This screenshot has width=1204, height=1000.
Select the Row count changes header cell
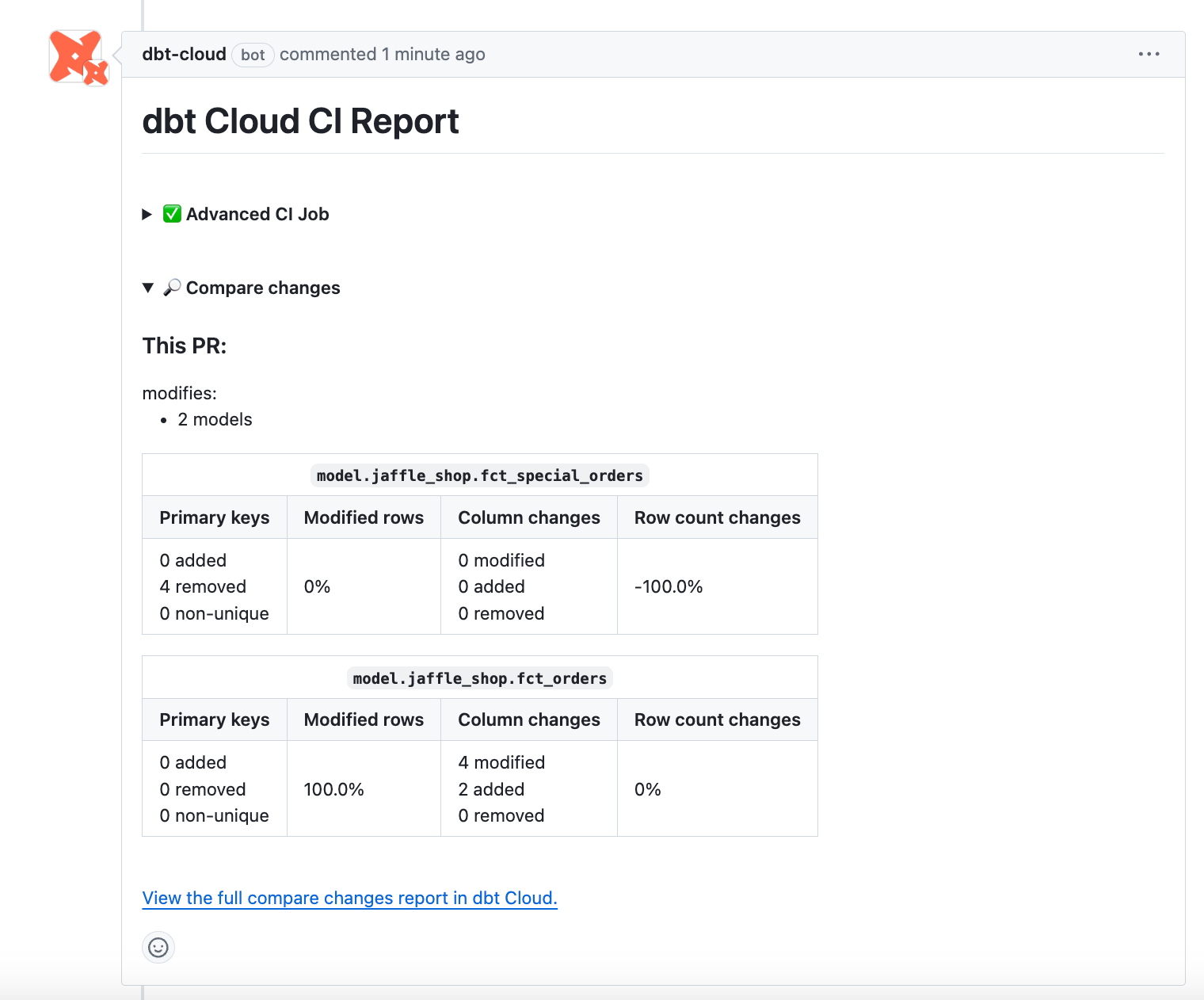pos(717,517)
